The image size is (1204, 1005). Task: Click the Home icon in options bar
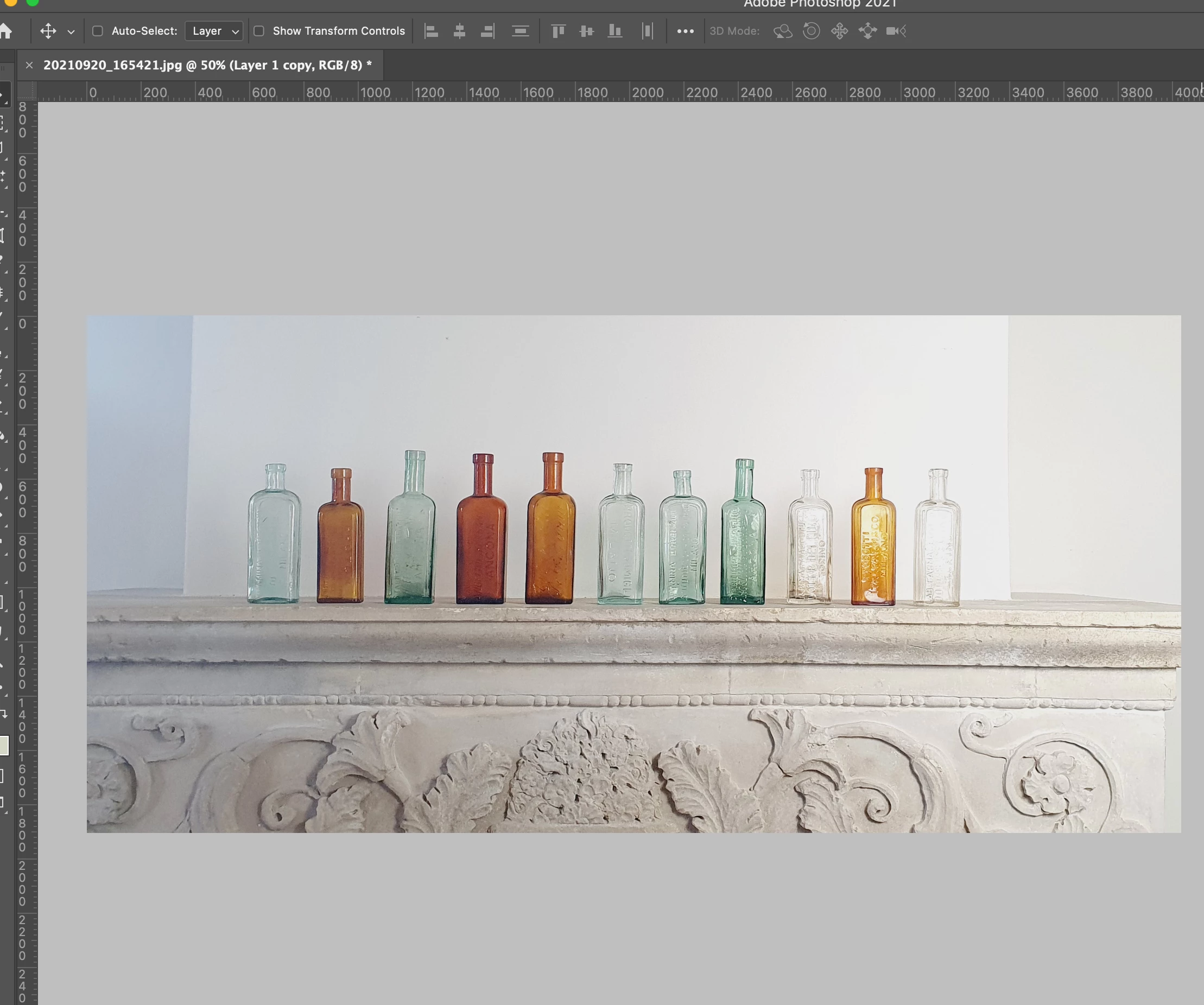6,31
